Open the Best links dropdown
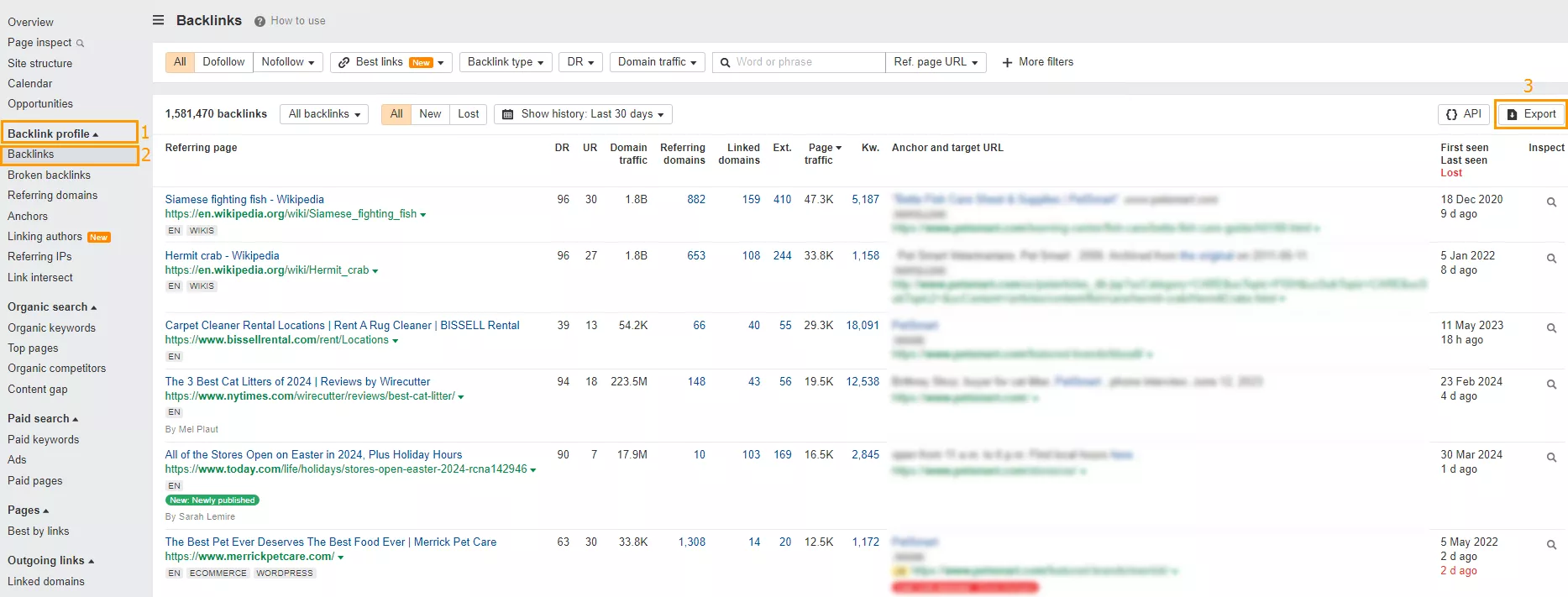Viewport: 1568px width, 597px height. click(391, 62)
